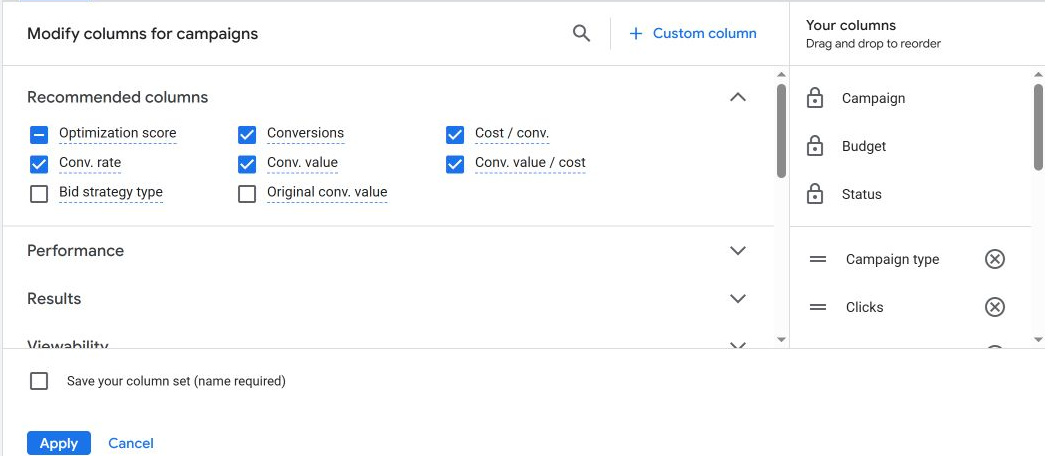Click the Original conv. value label
Viewport: 1045px width, 456px height.
pos(327,192)
